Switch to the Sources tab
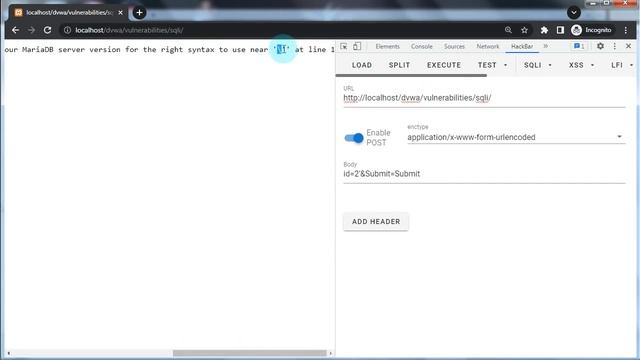This screenshot has width=640, height=360. coord(454,47)
